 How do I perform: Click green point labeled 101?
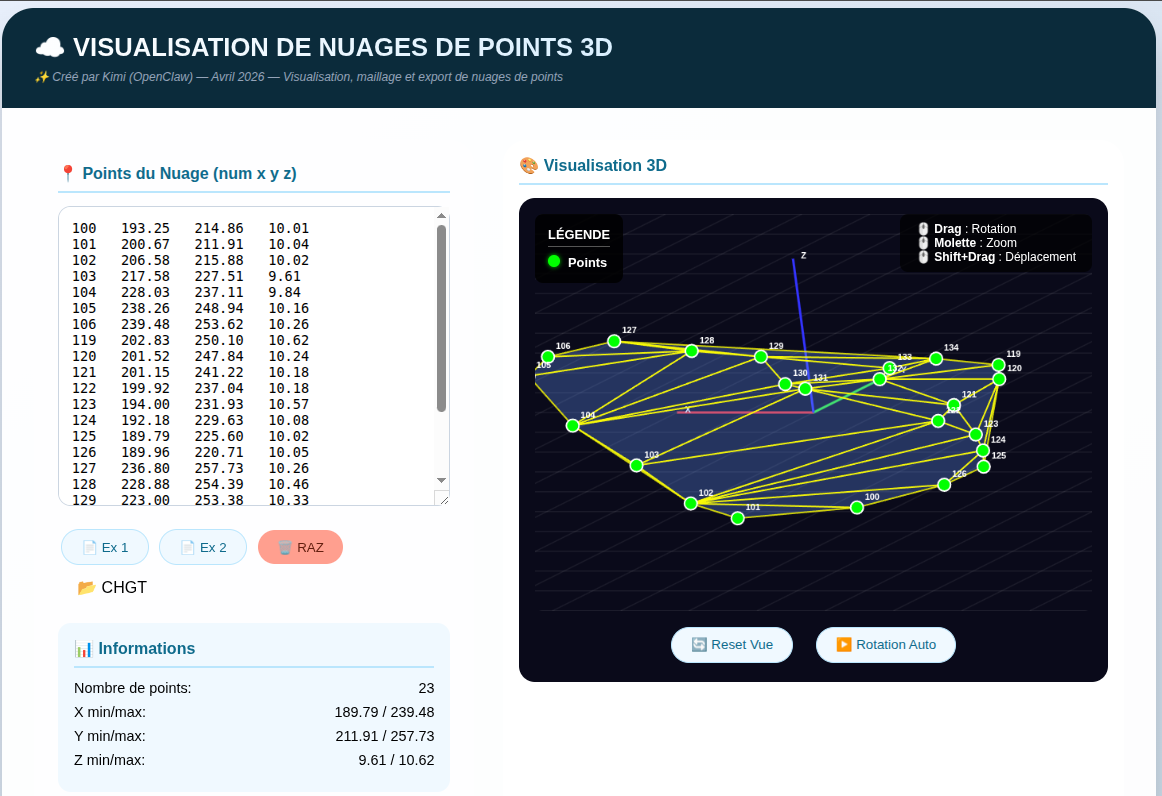(738, 518)
